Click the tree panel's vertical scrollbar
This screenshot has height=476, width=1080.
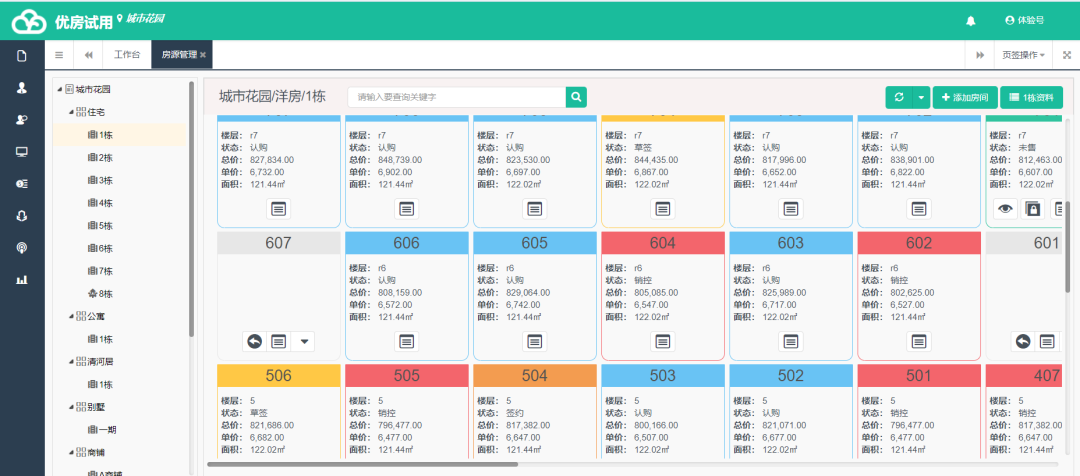pos(191,207)
